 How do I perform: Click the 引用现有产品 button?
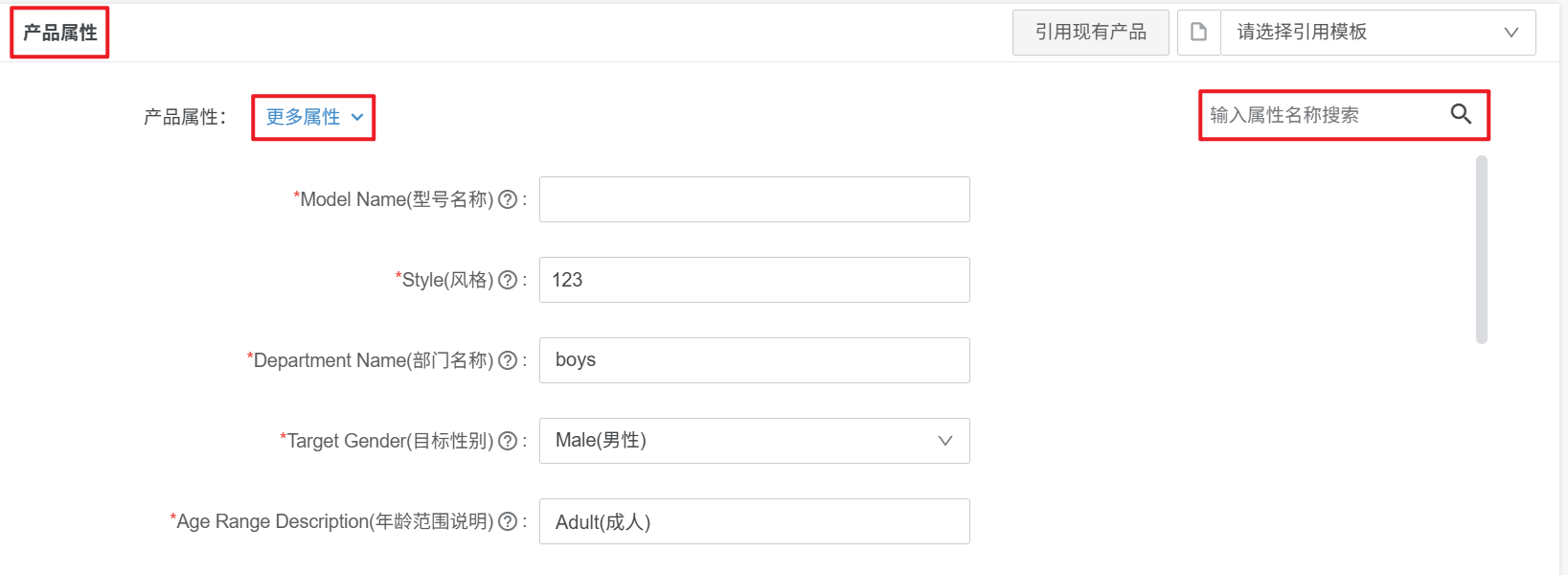[1090, 33]
